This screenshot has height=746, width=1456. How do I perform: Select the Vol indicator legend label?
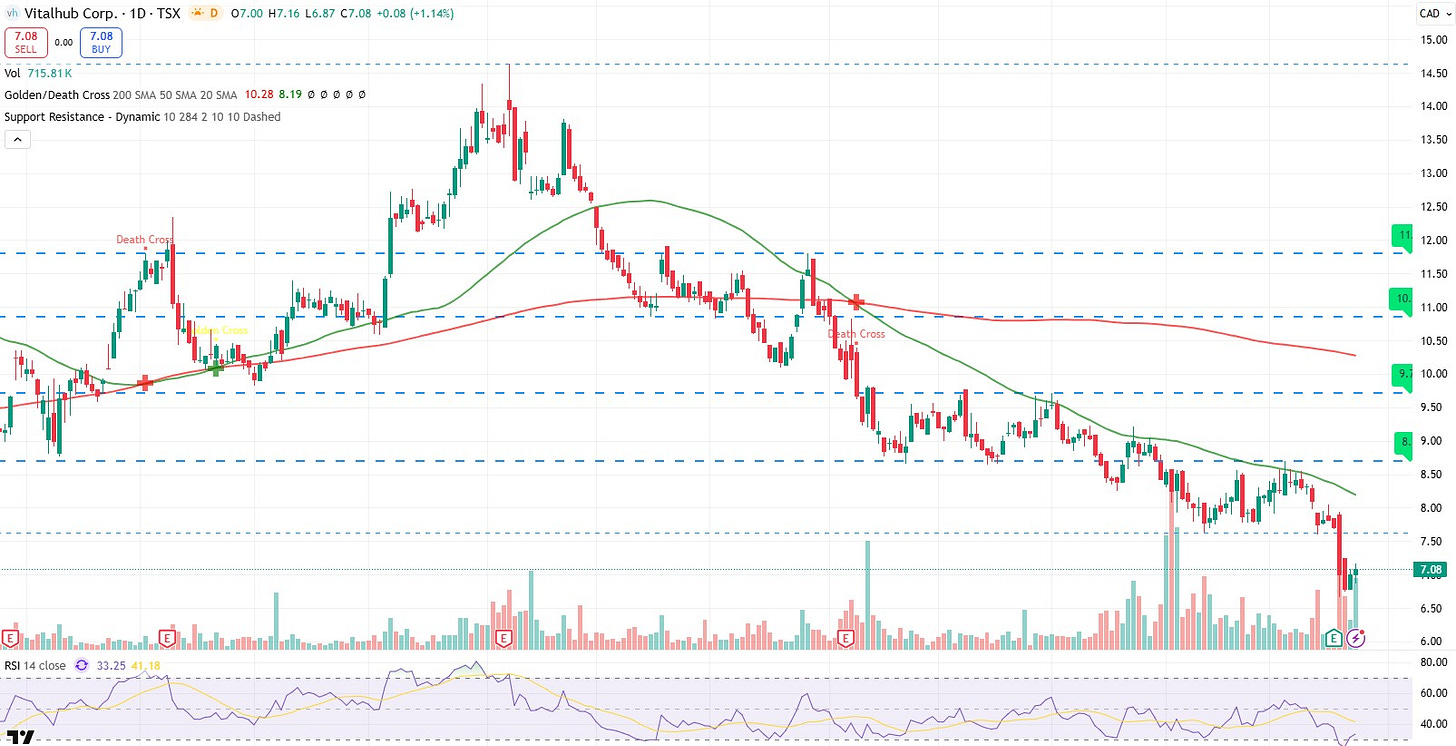pyautogui.click(x=13, y=73)
